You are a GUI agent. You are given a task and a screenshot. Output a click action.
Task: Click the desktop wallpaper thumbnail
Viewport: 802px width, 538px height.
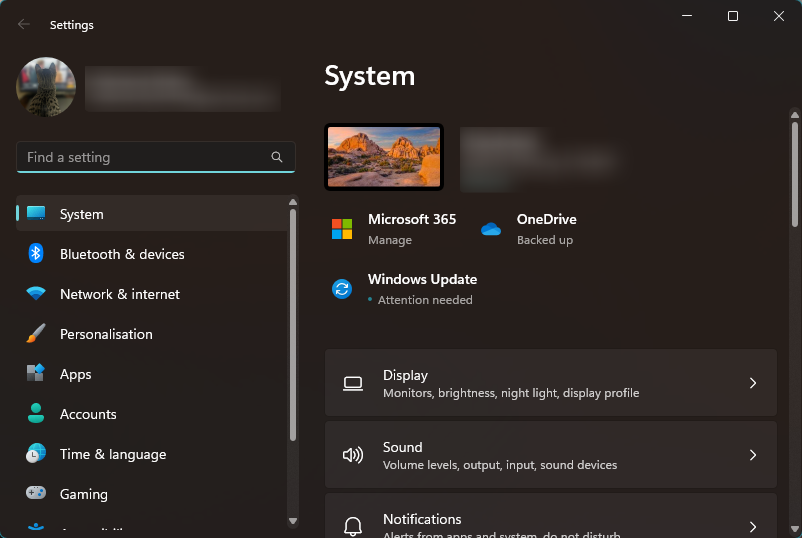tap(384, 157)
